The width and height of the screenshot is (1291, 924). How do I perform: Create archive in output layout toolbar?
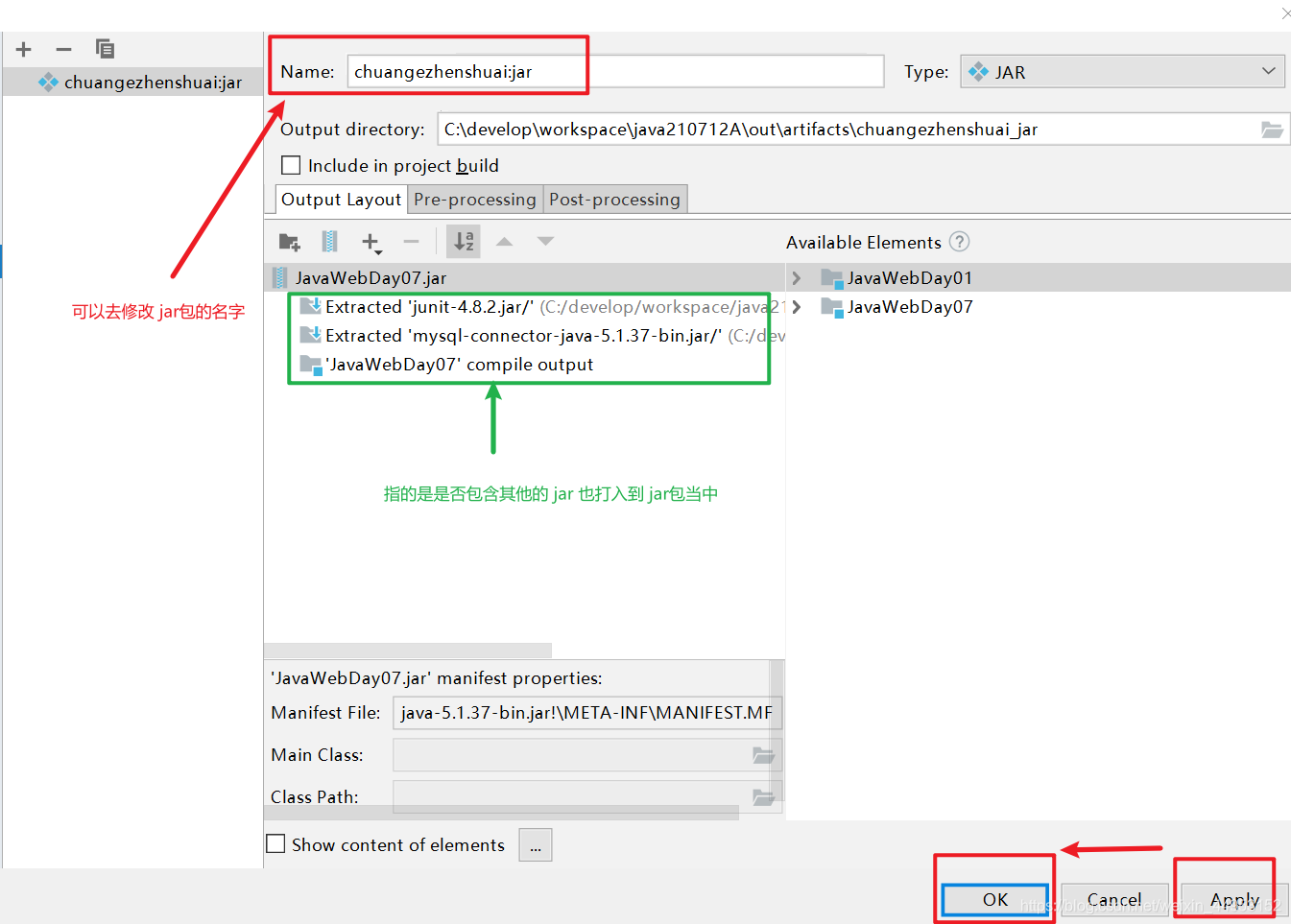pos(329,242)
